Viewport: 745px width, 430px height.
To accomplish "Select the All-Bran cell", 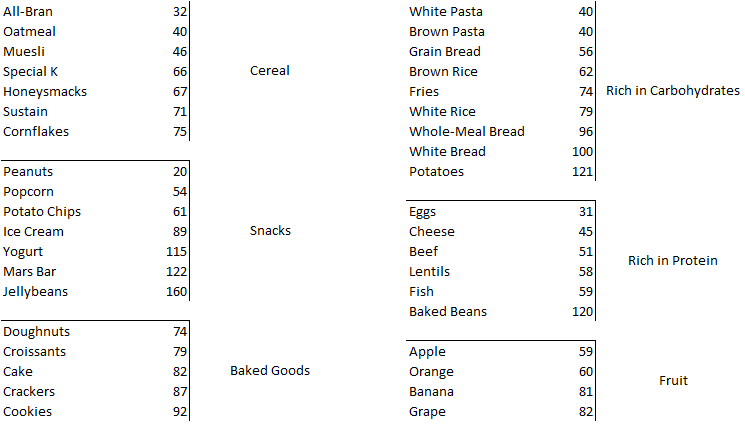I will pyautogui.click(x=28, y=12).
